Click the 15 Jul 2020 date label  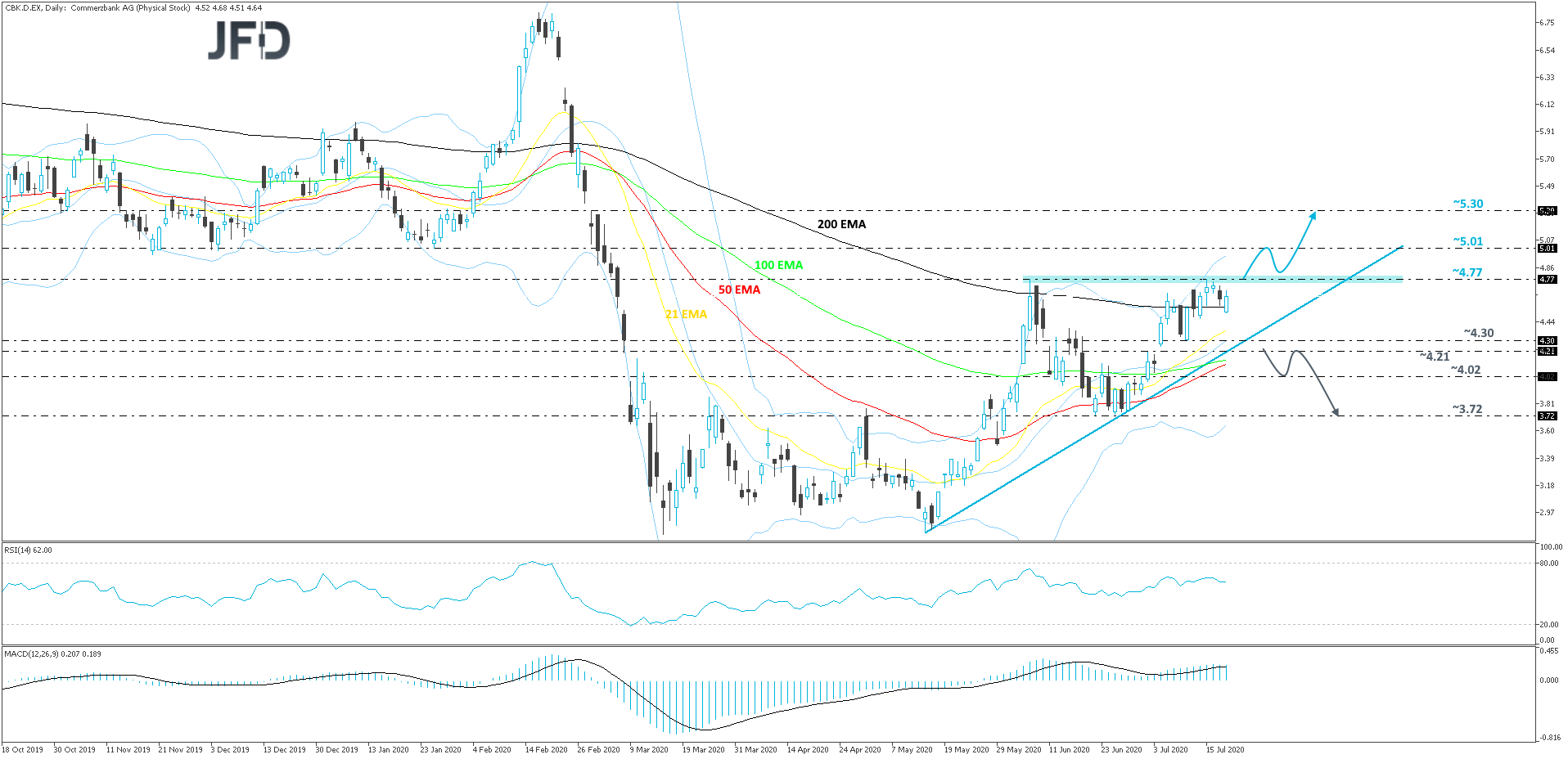coord(1224,748)
